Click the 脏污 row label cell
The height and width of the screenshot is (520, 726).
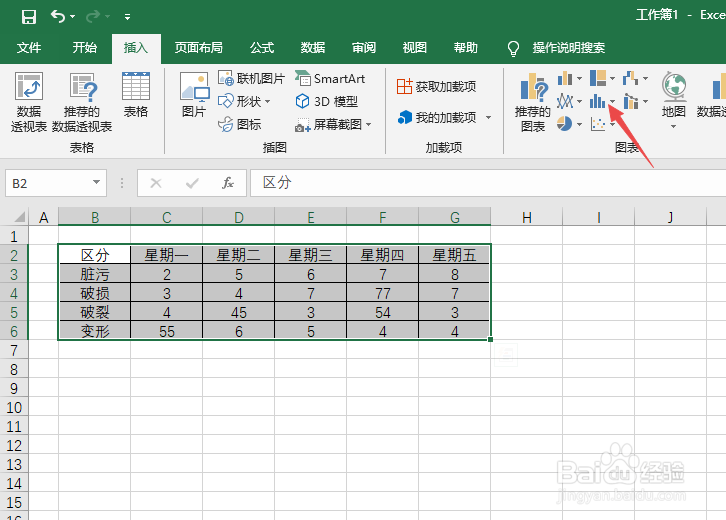tap(94, 274)
